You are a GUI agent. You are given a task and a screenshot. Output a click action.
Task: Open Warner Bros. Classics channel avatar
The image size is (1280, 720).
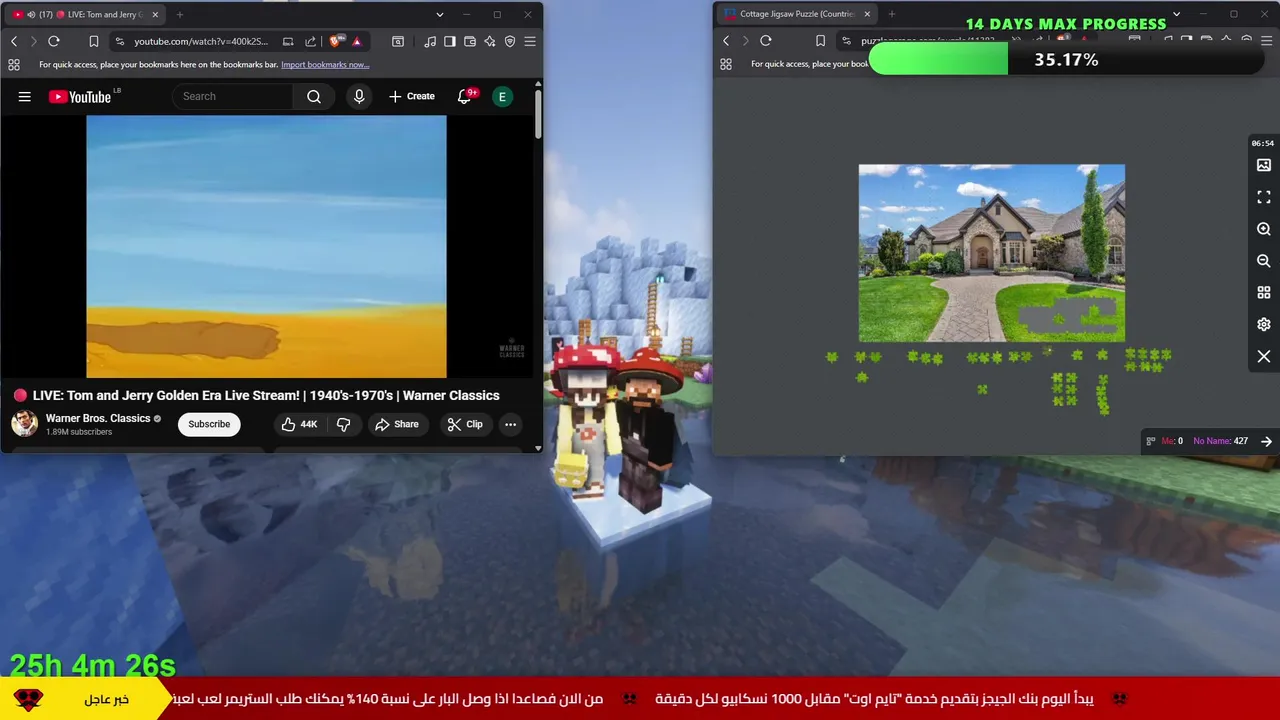(x=24, y=424)
